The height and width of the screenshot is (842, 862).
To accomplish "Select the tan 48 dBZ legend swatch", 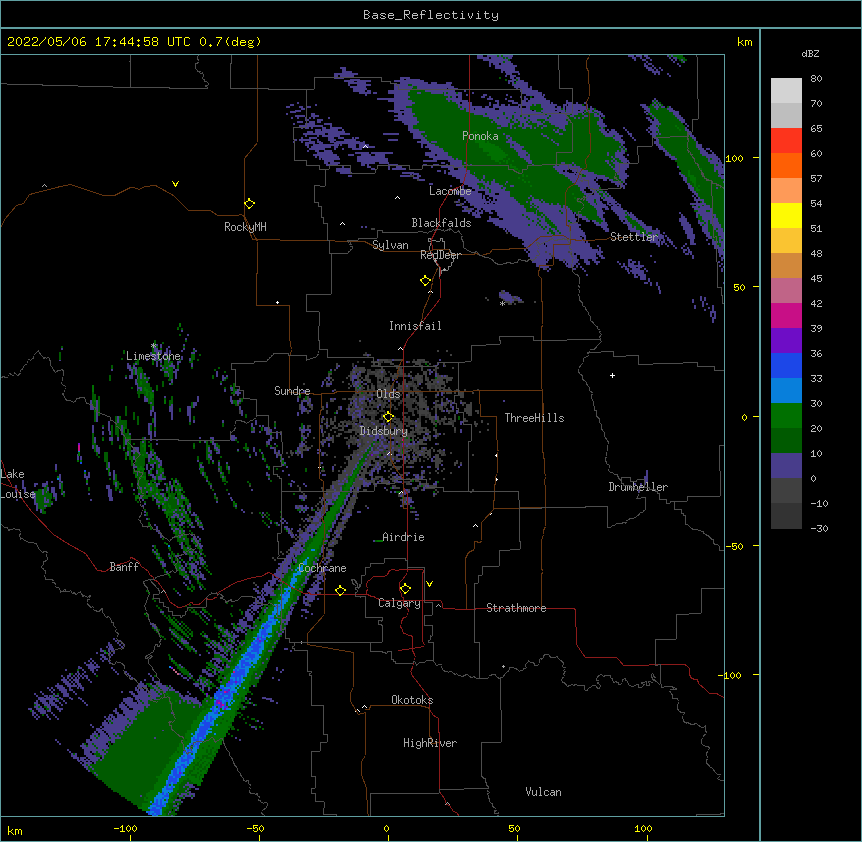I will (786, 265).
